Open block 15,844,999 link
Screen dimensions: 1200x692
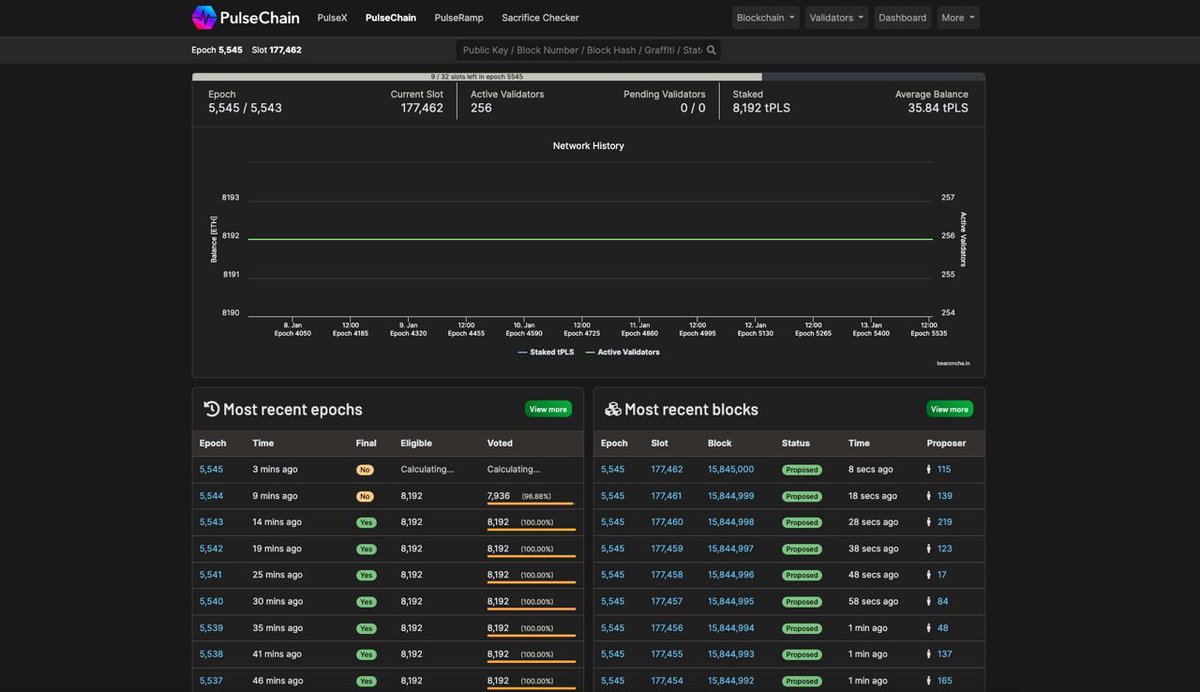[731, 496]
